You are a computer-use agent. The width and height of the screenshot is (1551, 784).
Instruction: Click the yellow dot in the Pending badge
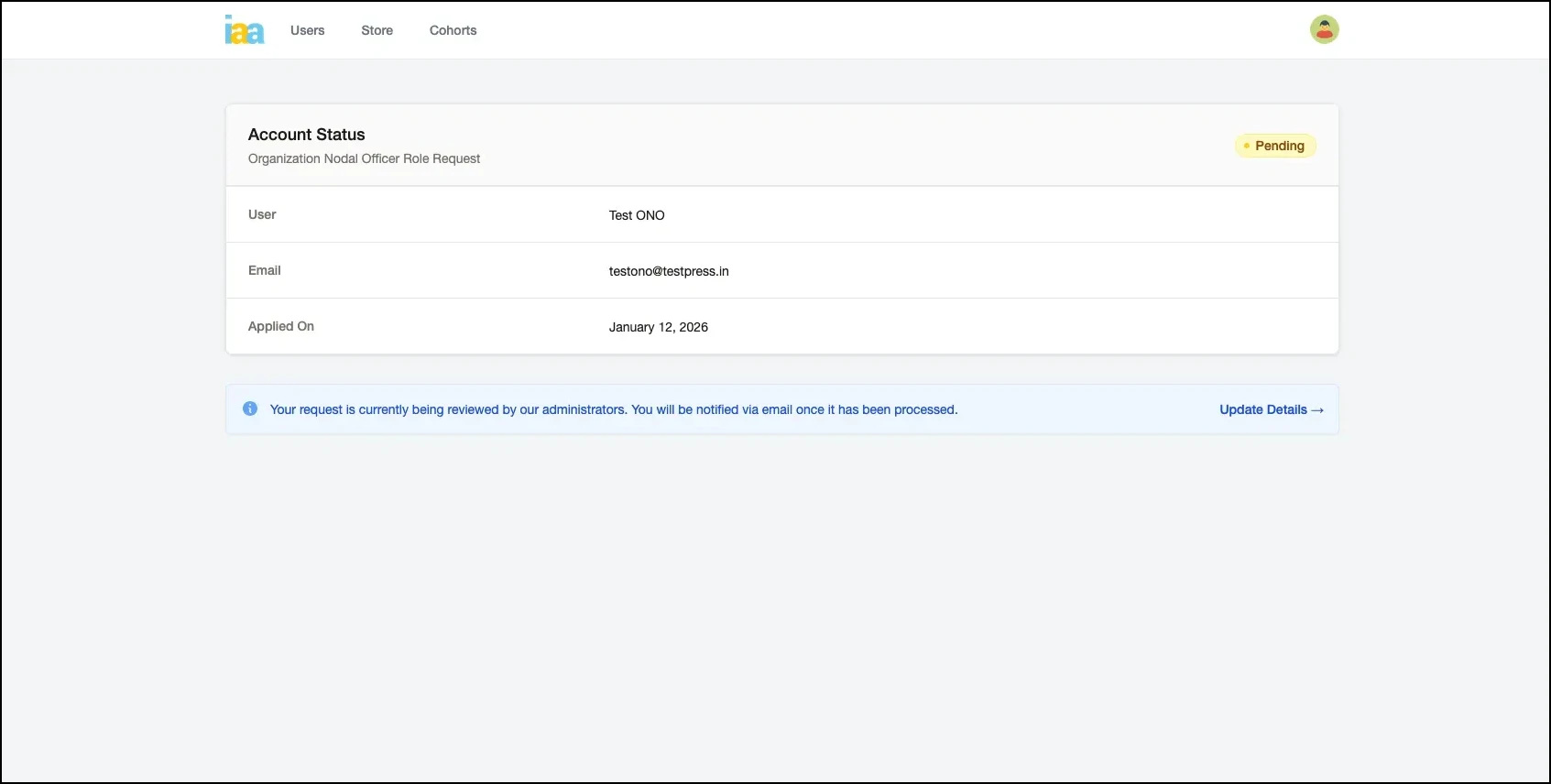coord(1247,146)
